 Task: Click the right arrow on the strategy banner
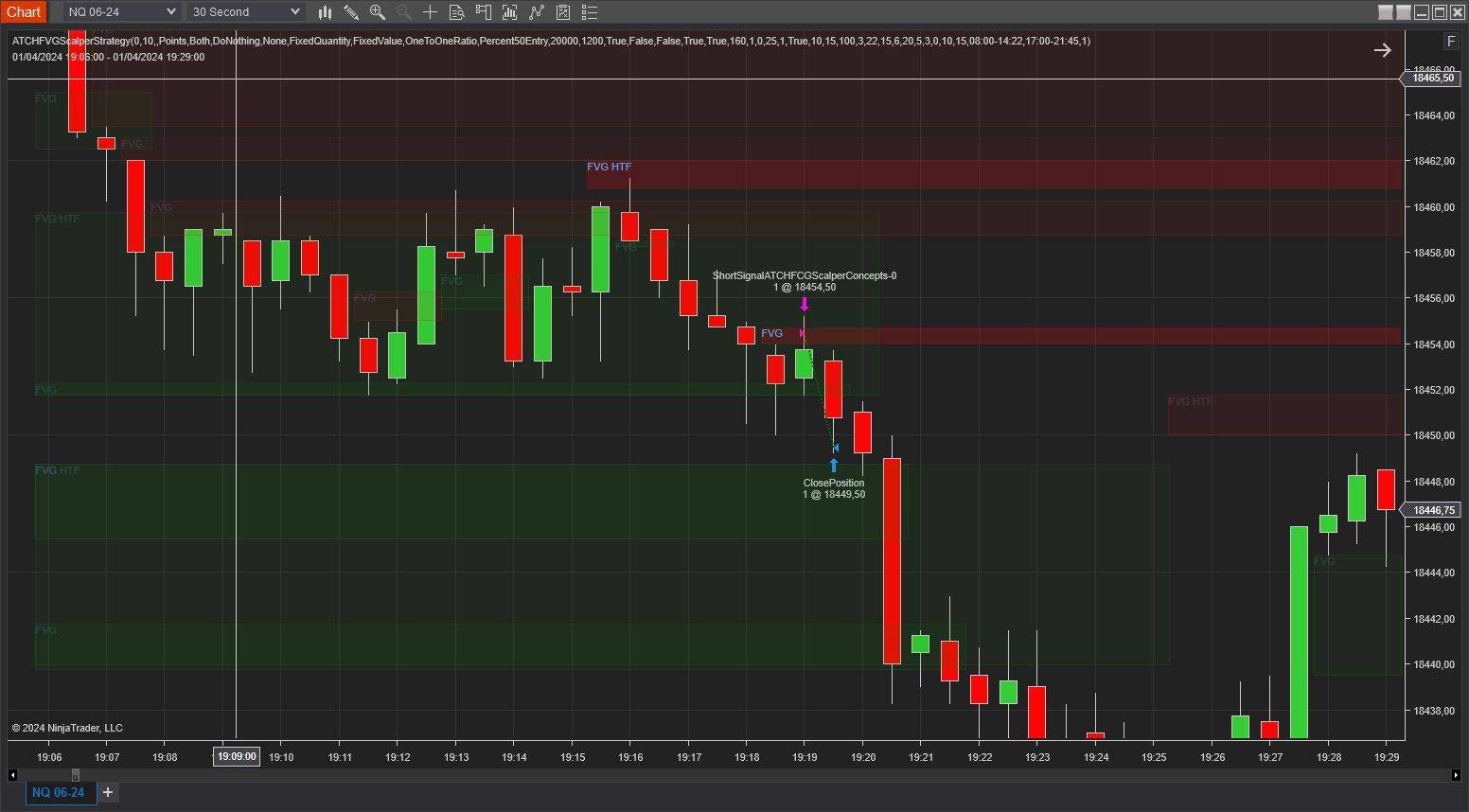pos(1382,50)
